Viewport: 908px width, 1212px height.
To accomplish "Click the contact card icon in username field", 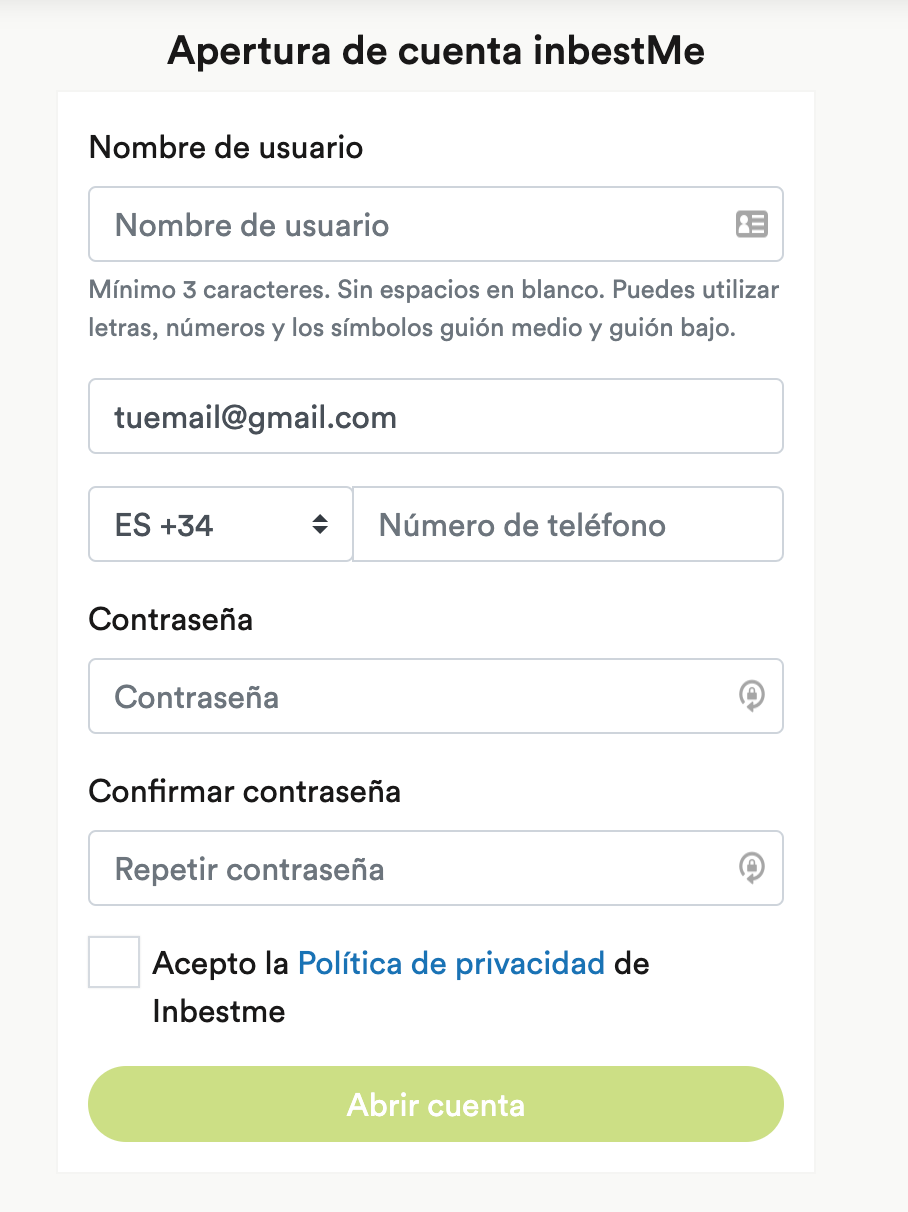I will tap(751, 224).
